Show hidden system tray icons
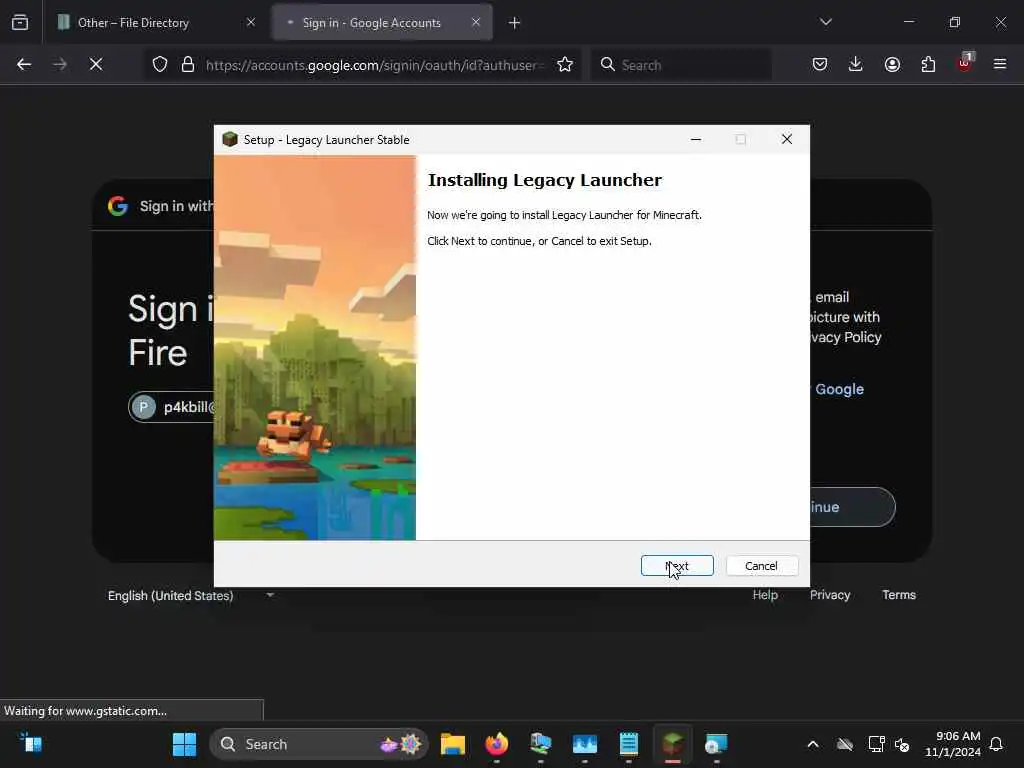1024x768 pixels. pyautogui.click(x=813, y=744)
